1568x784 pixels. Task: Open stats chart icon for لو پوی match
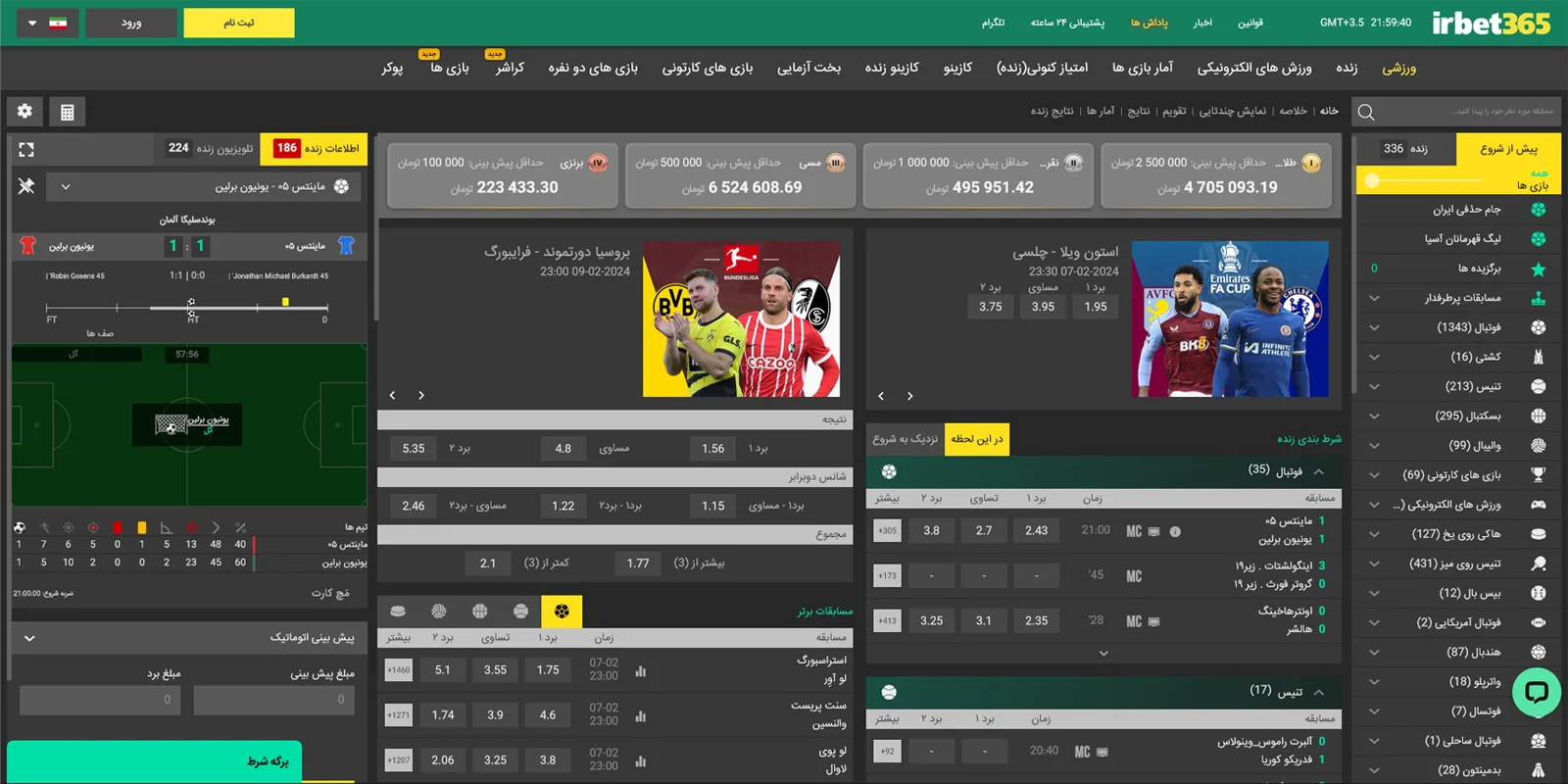tap(641, 760)
